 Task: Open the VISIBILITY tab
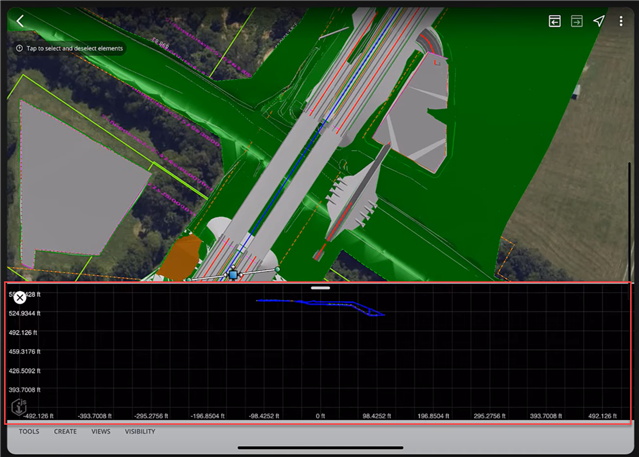pyautogui.click(x=140, y=432)
